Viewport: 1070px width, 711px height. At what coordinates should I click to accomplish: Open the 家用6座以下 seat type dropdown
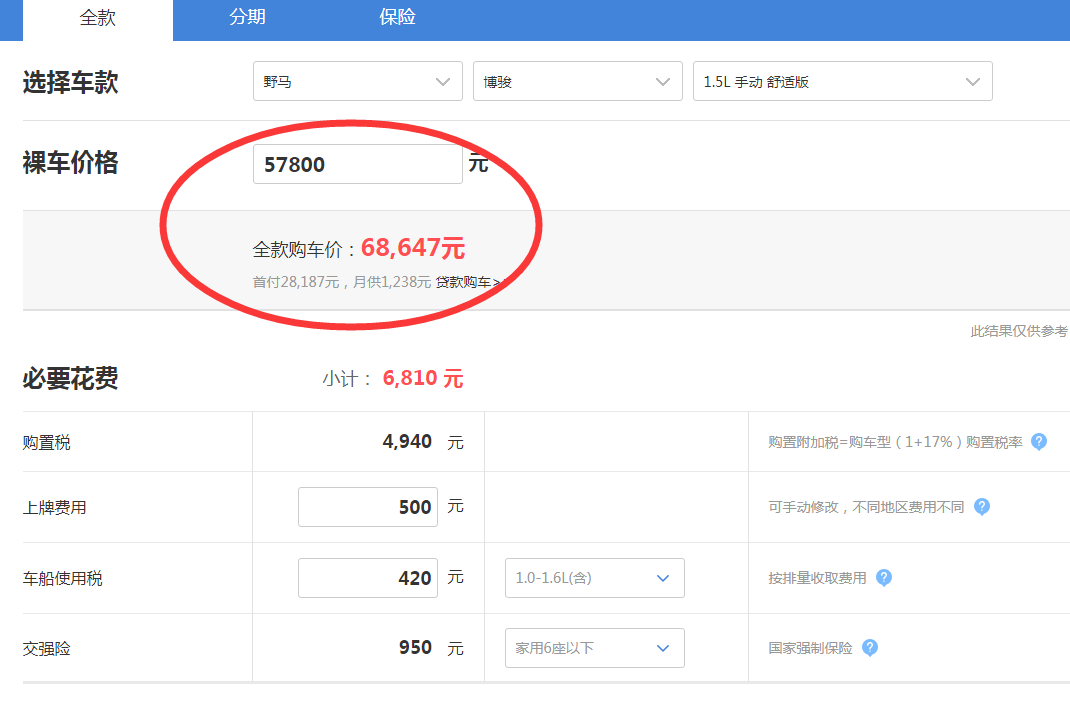coord(594,648)
